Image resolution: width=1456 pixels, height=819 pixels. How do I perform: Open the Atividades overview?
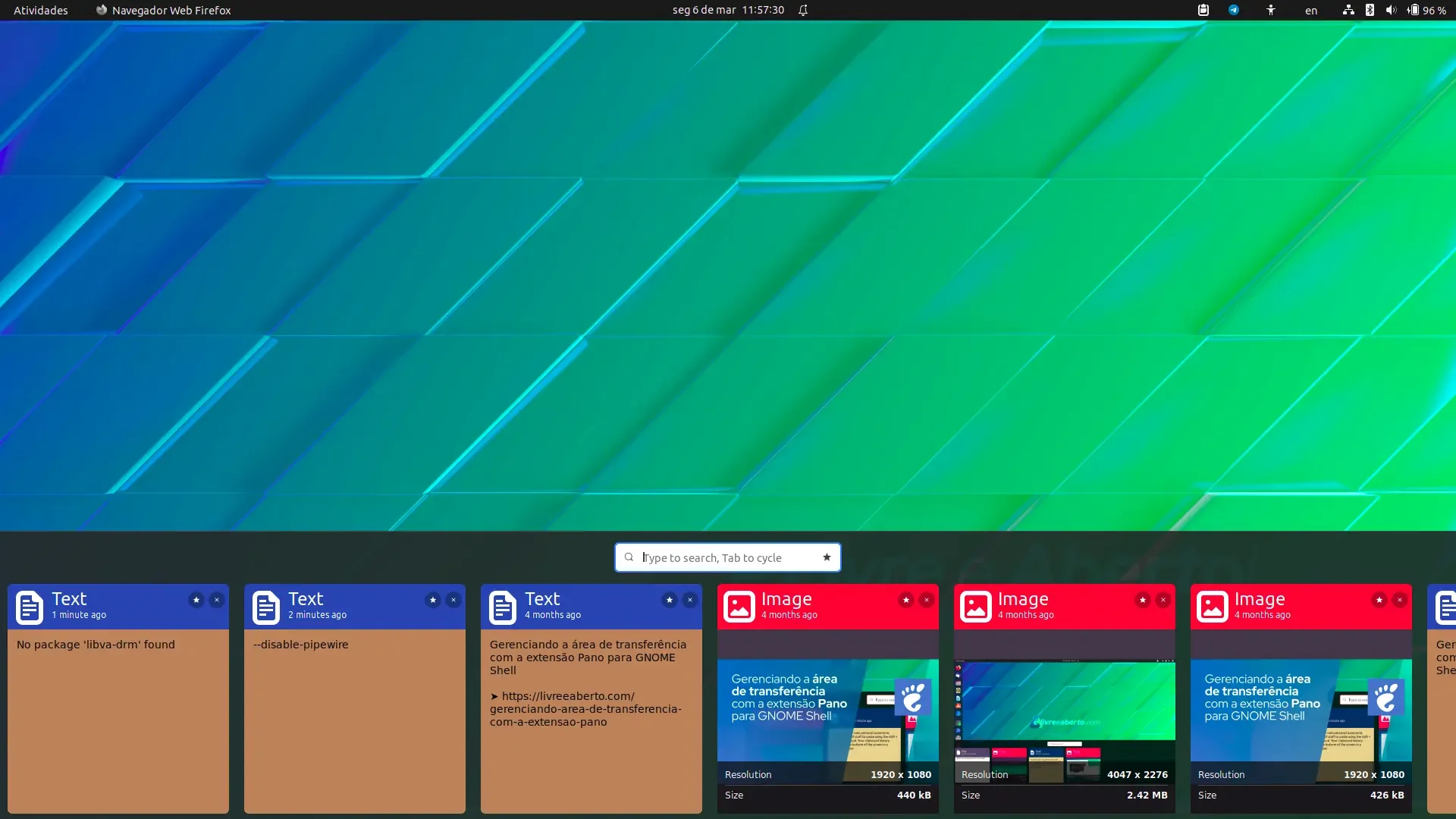41,10
